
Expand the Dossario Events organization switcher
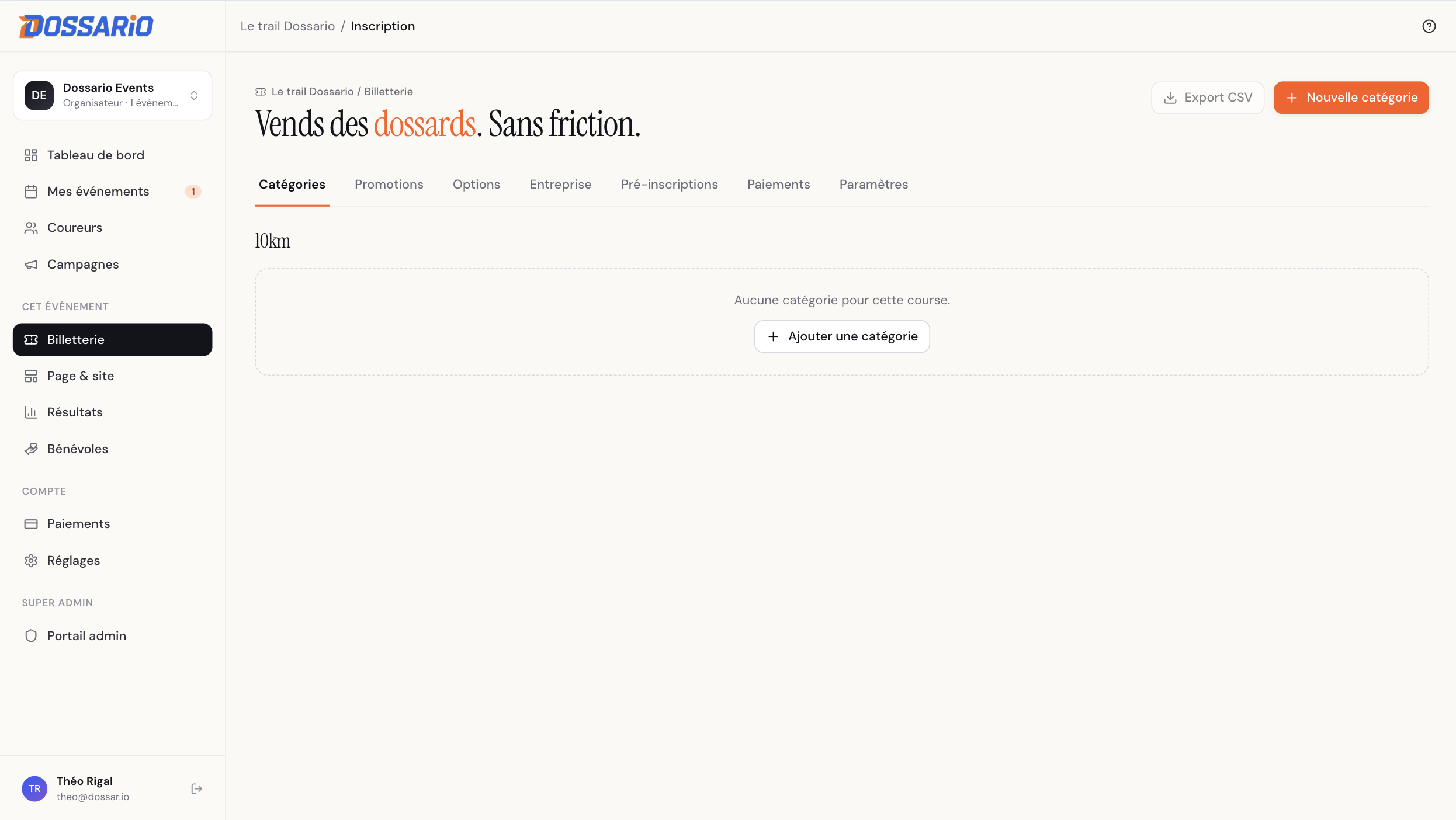pyautogui.click(x=112, y=96)
